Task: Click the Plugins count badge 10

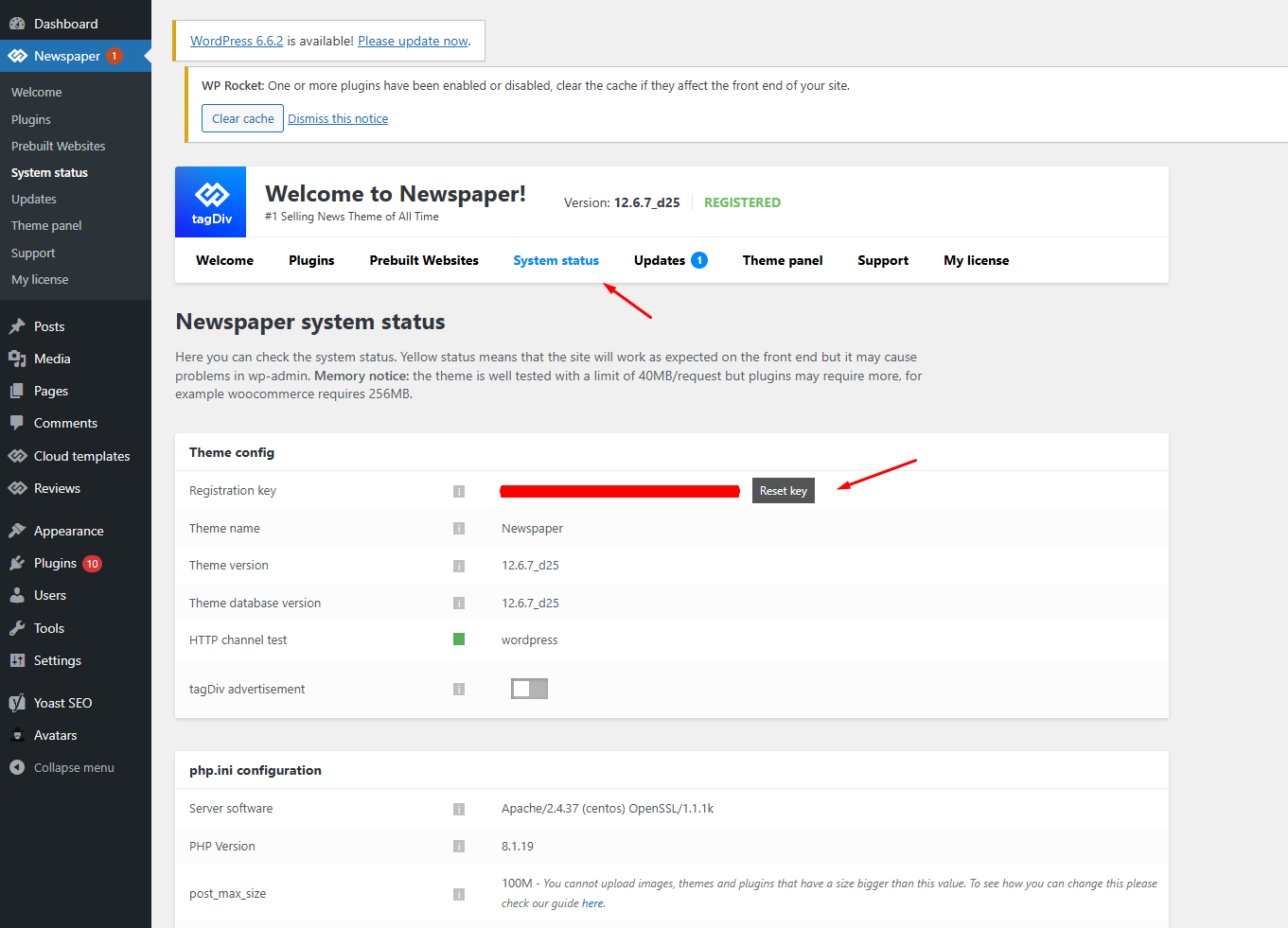Action: 92,564
